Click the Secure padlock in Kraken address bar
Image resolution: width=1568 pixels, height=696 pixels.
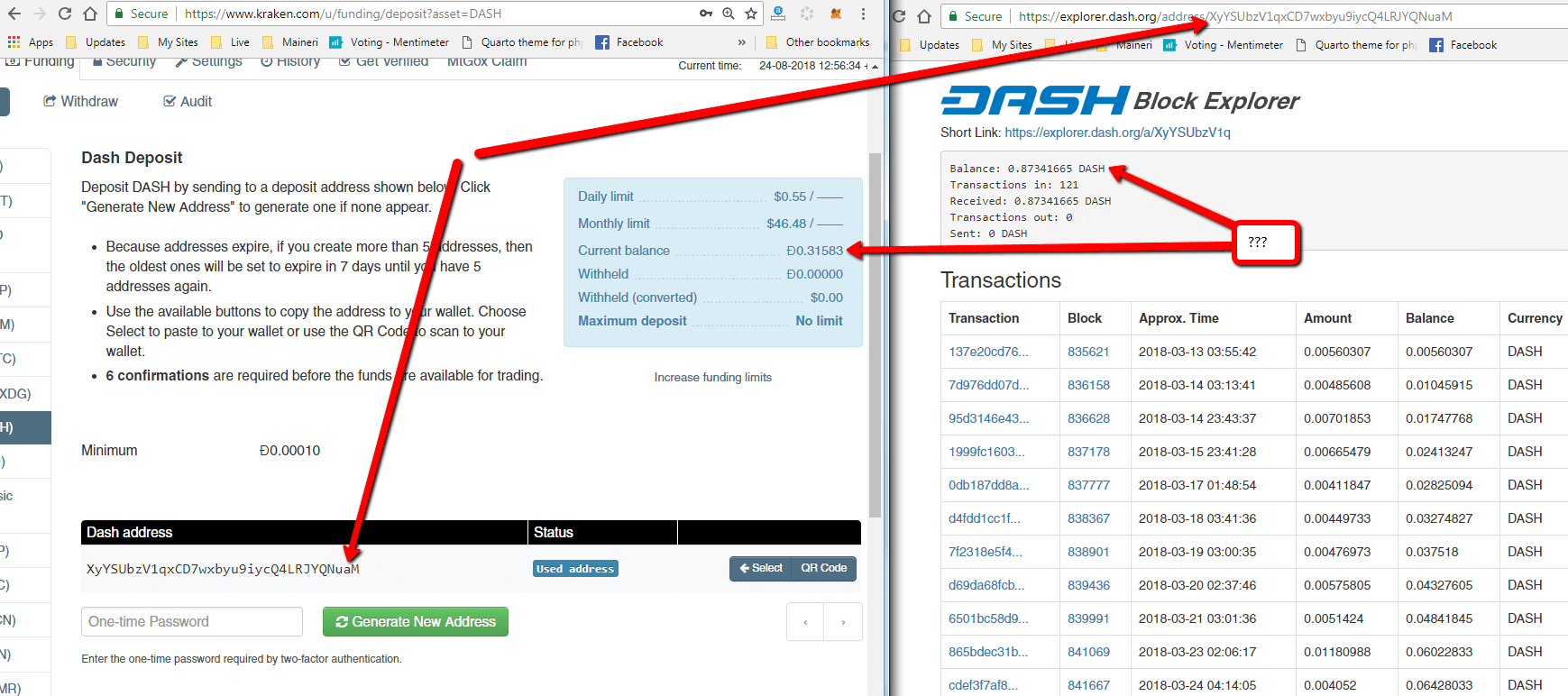point(142,14)
